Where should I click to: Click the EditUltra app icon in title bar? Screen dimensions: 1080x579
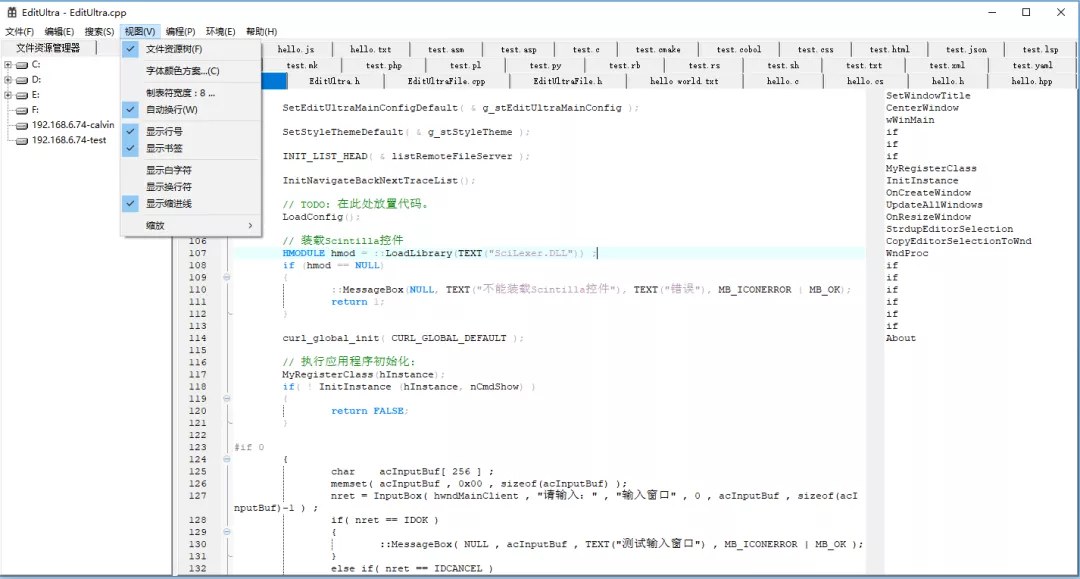[12, 12]
